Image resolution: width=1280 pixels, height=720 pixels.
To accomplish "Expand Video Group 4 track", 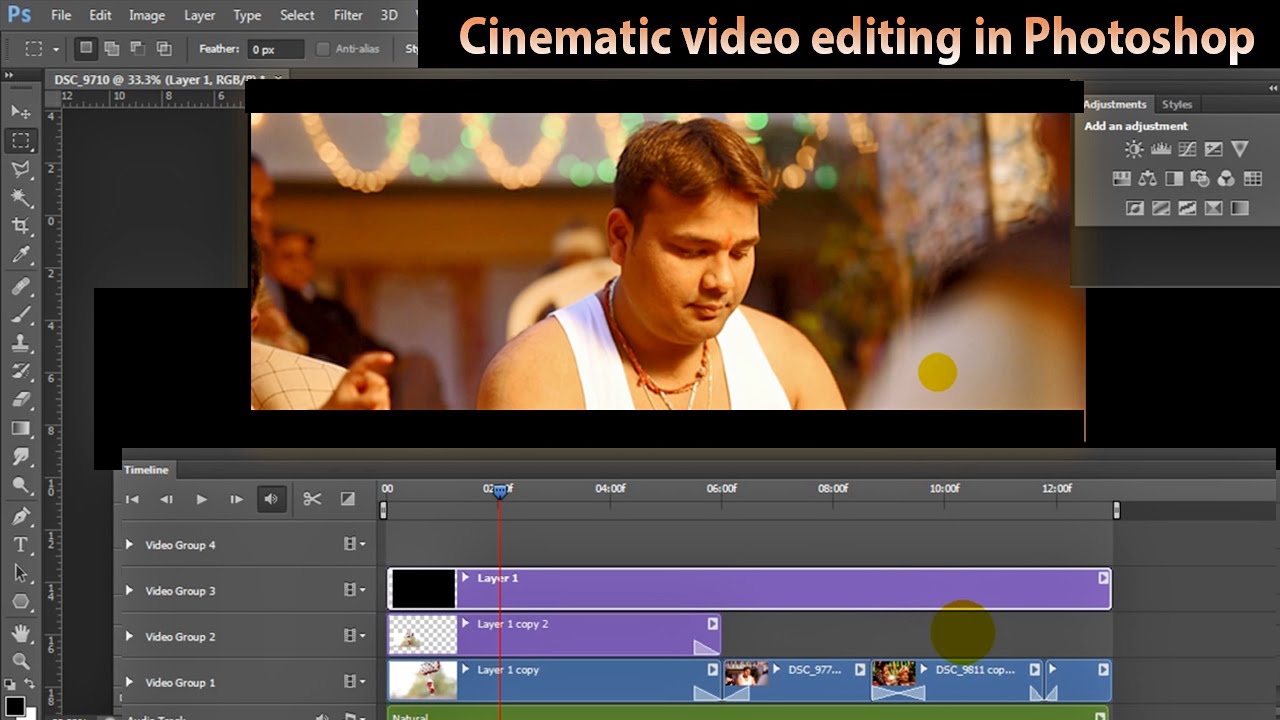I will [129, 545].
